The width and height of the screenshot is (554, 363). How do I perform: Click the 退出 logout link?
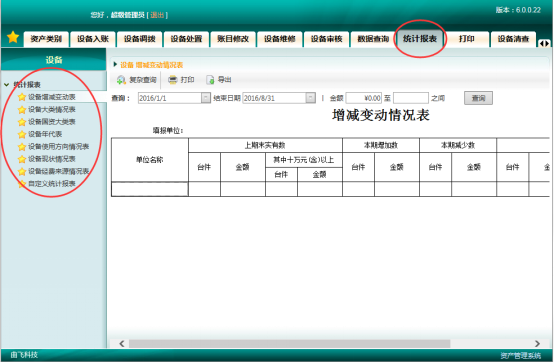coord(157,15)
